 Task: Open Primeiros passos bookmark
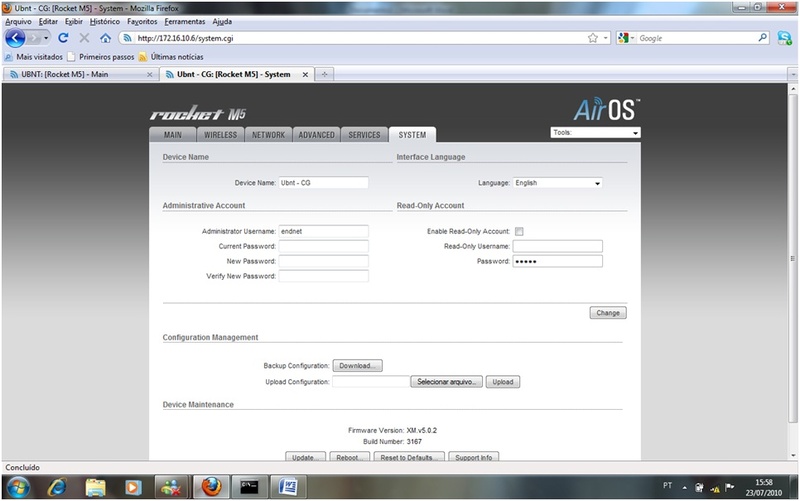point(101,57)
